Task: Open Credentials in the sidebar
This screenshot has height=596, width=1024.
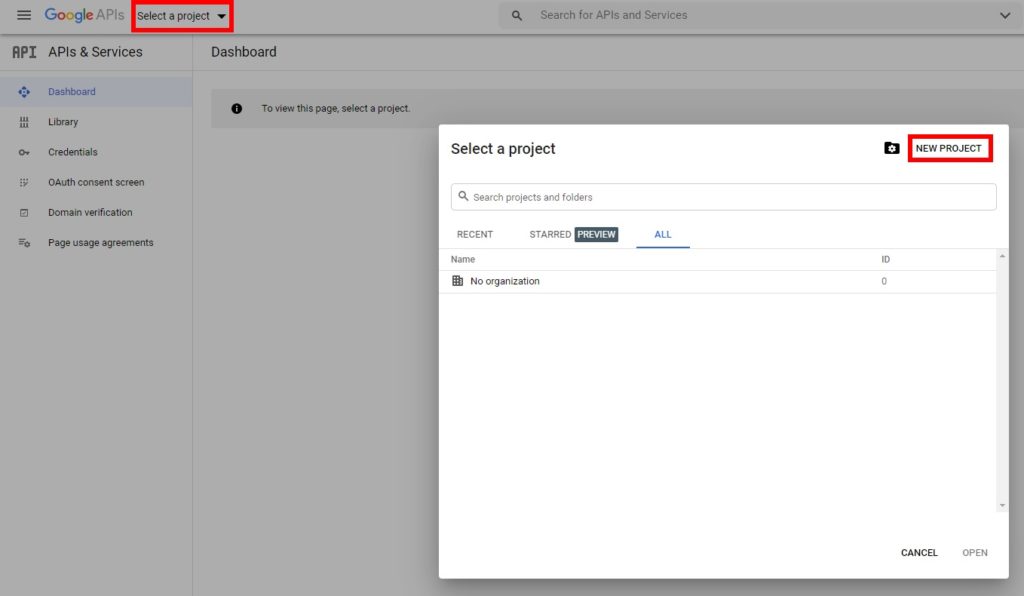Action: pos(96,152)
